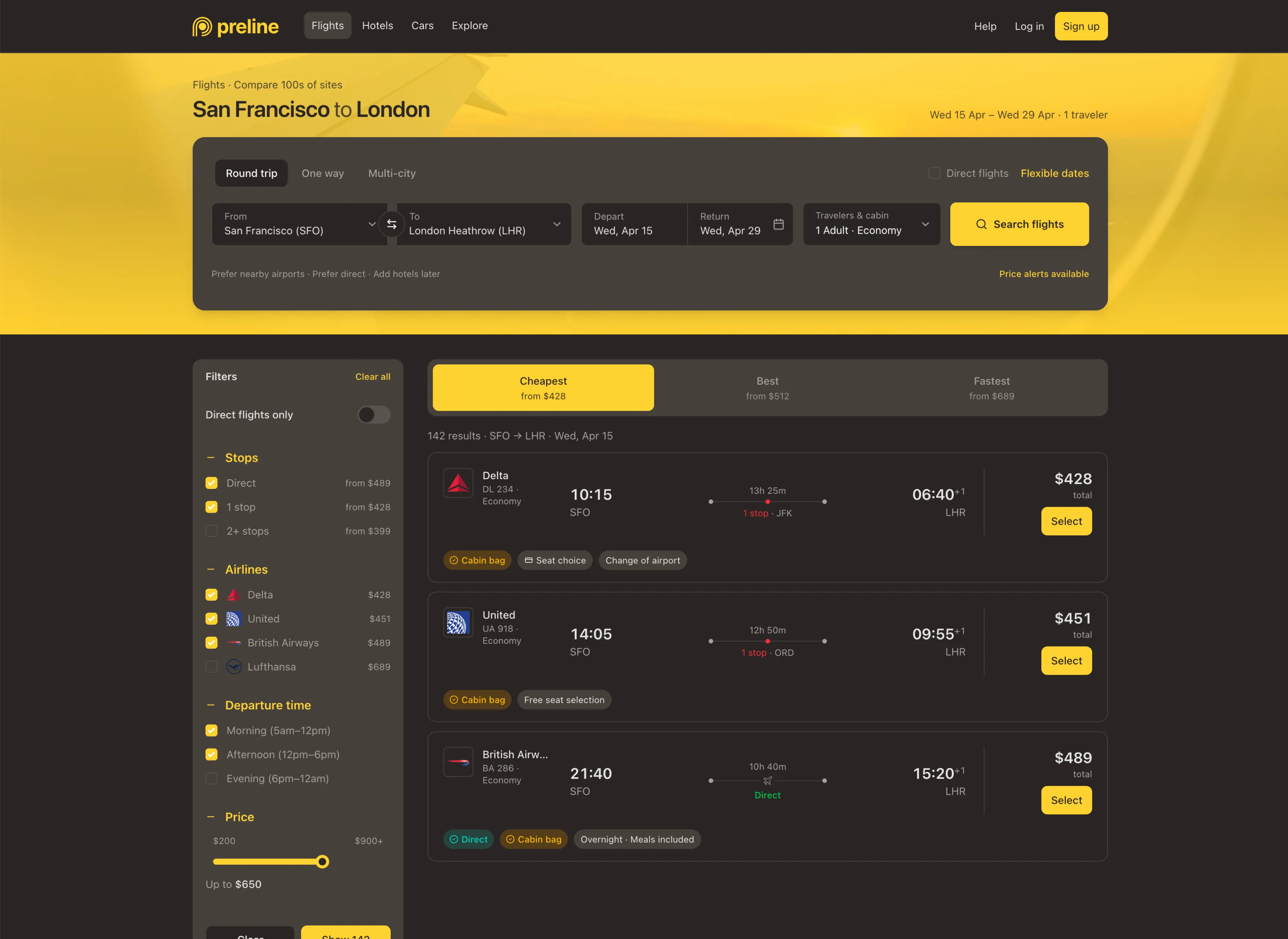Select the $428 Delta flight
This screenshot has height=939, width=1288.
(x=1066, y=521)
